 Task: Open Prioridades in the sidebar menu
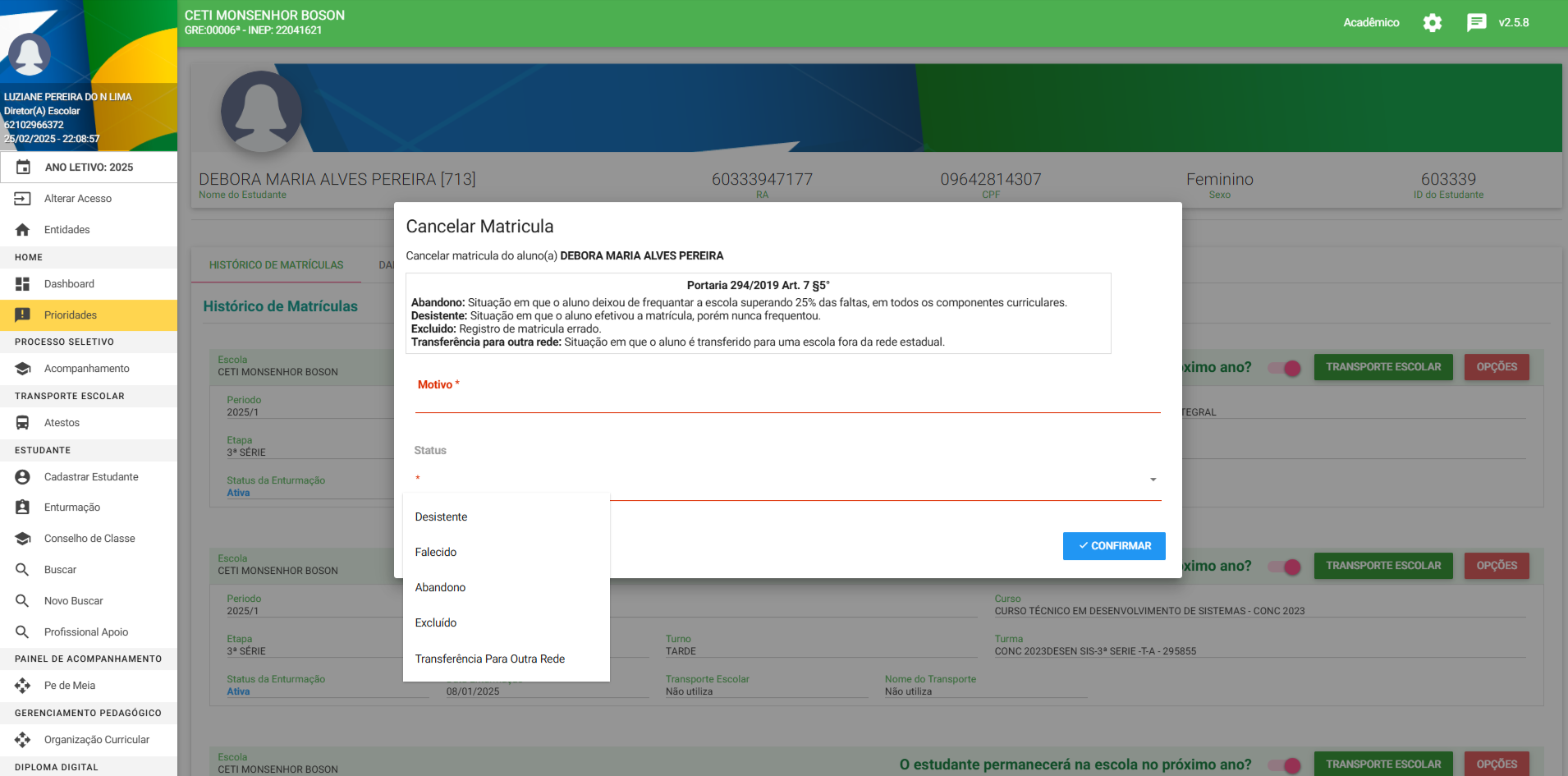(x=71, y=315)
